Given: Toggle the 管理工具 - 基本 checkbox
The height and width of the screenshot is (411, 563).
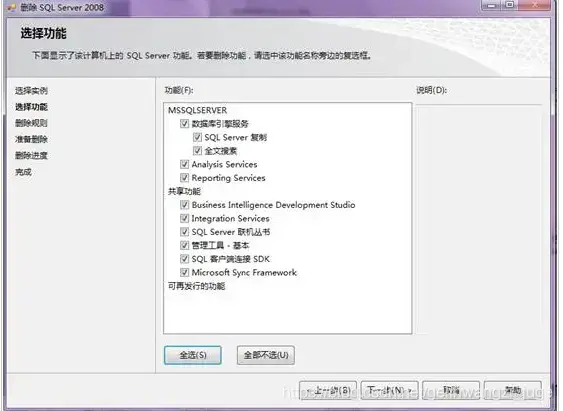Looking at the screenshot, I should [x=184, y=246].
